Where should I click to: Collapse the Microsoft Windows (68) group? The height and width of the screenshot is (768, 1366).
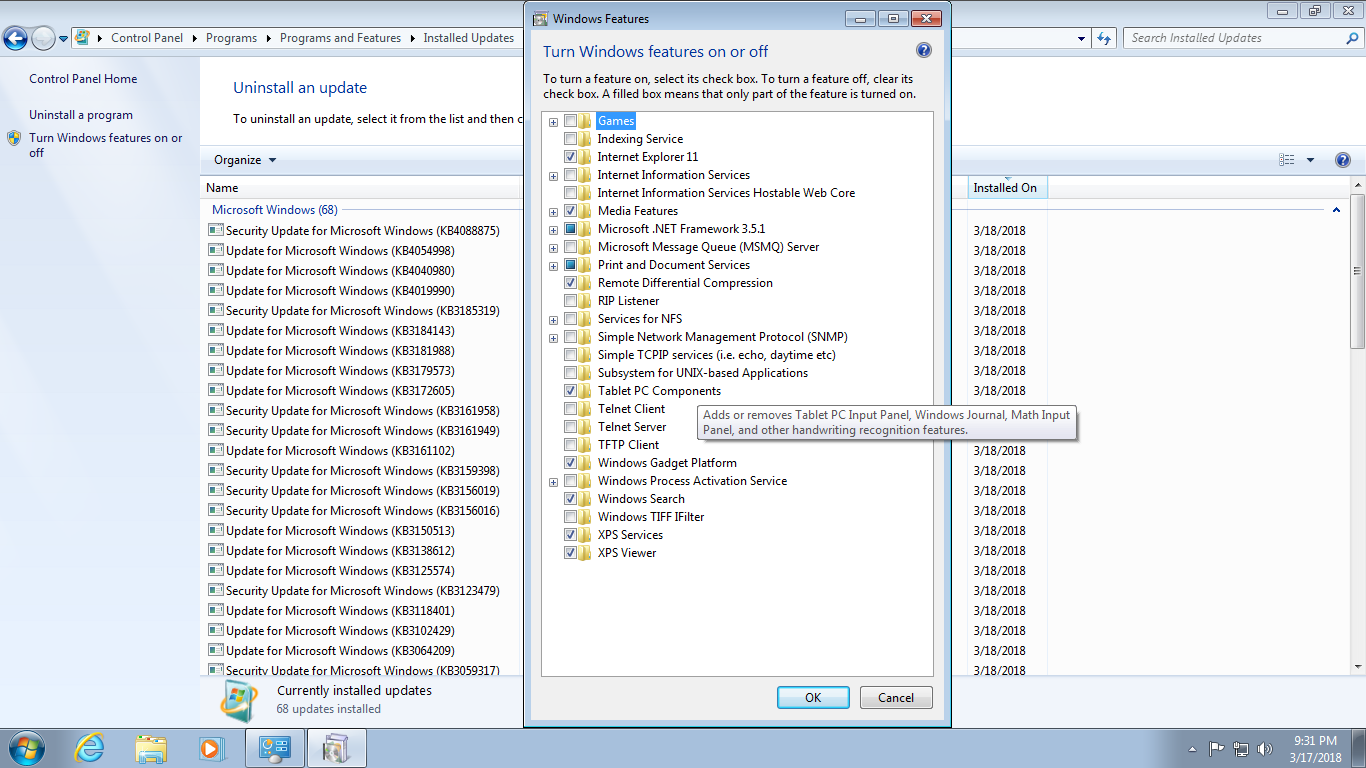coord(1336,210)
